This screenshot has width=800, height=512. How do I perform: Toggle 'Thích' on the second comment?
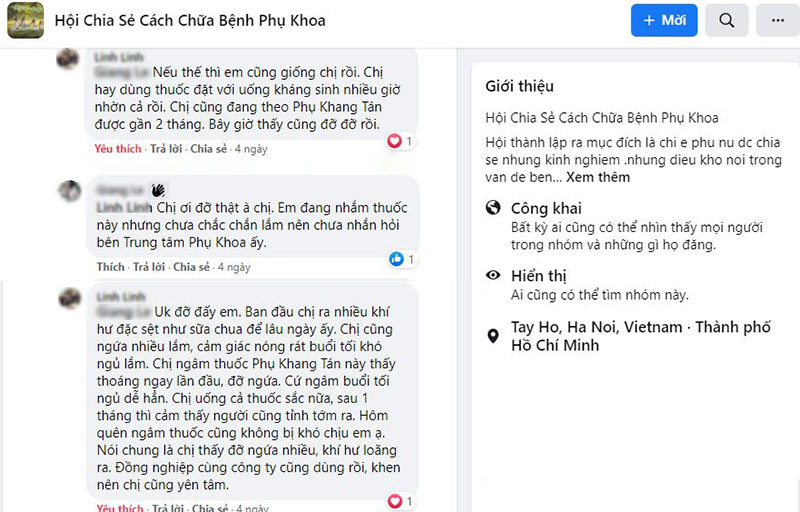(111, 267)
